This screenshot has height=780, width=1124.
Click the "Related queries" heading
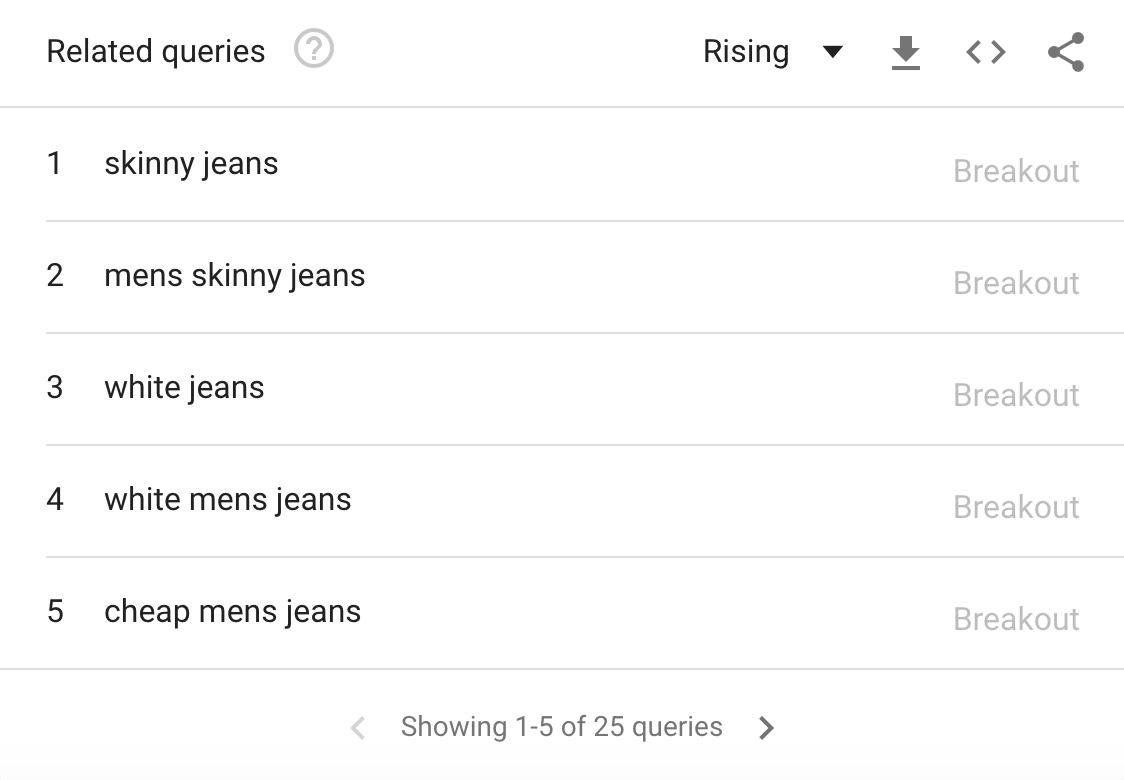(156, 51)
